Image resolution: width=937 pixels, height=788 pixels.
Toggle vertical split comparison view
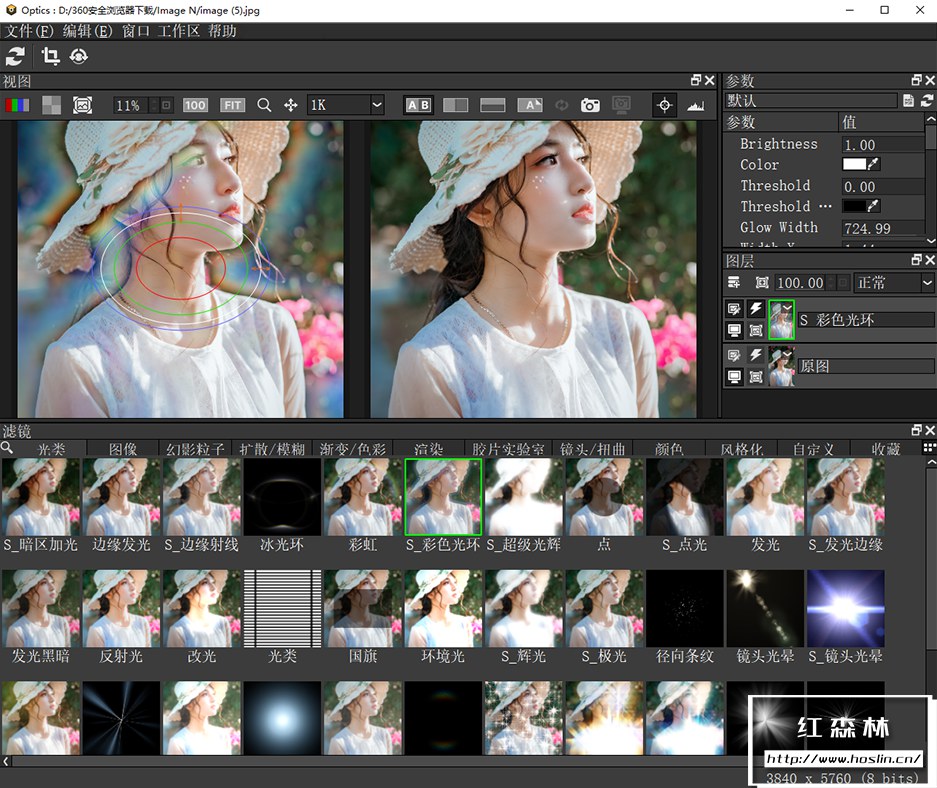(x=455, y=105)
